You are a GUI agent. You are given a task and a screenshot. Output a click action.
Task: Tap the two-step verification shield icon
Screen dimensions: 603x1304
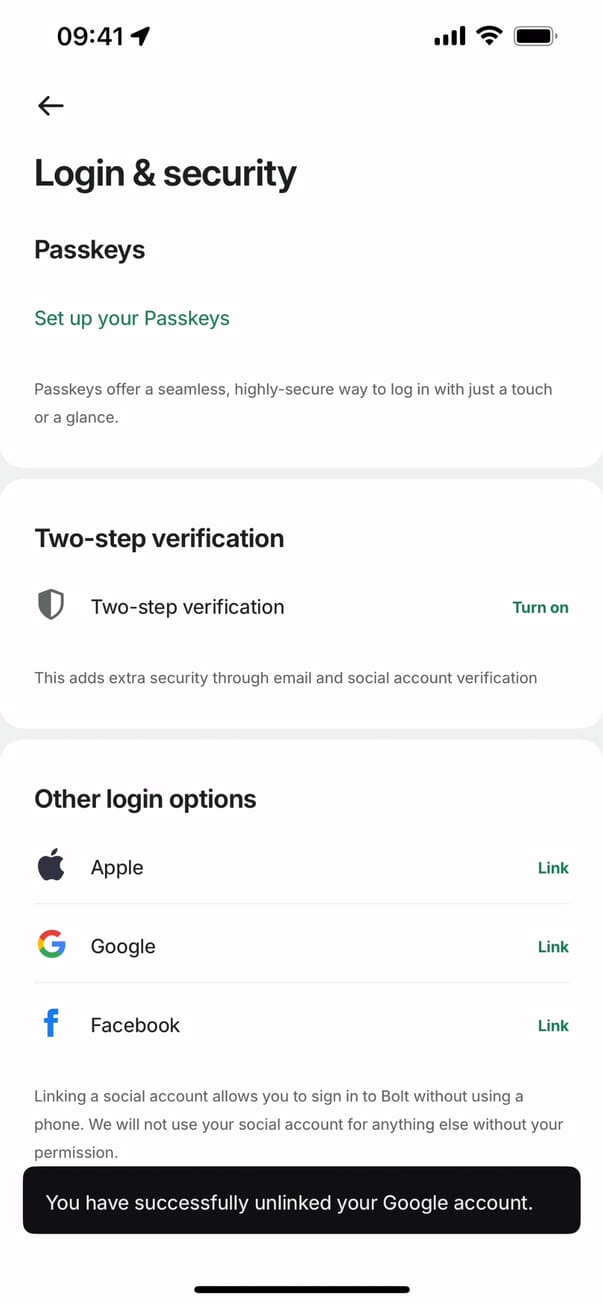pyautogui.click(x=50, y=605)
